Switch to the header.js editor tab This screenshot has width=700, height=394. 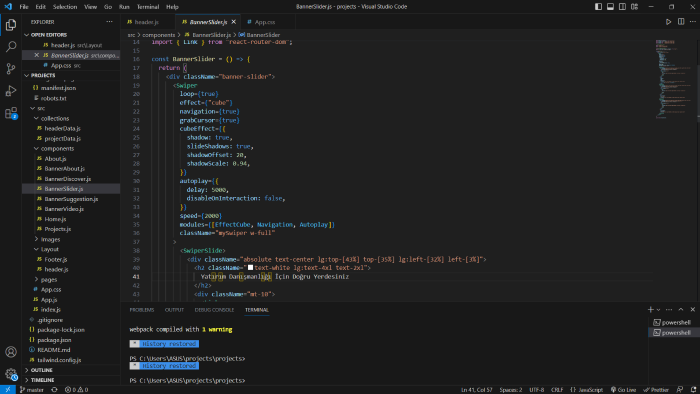[147, 22]
